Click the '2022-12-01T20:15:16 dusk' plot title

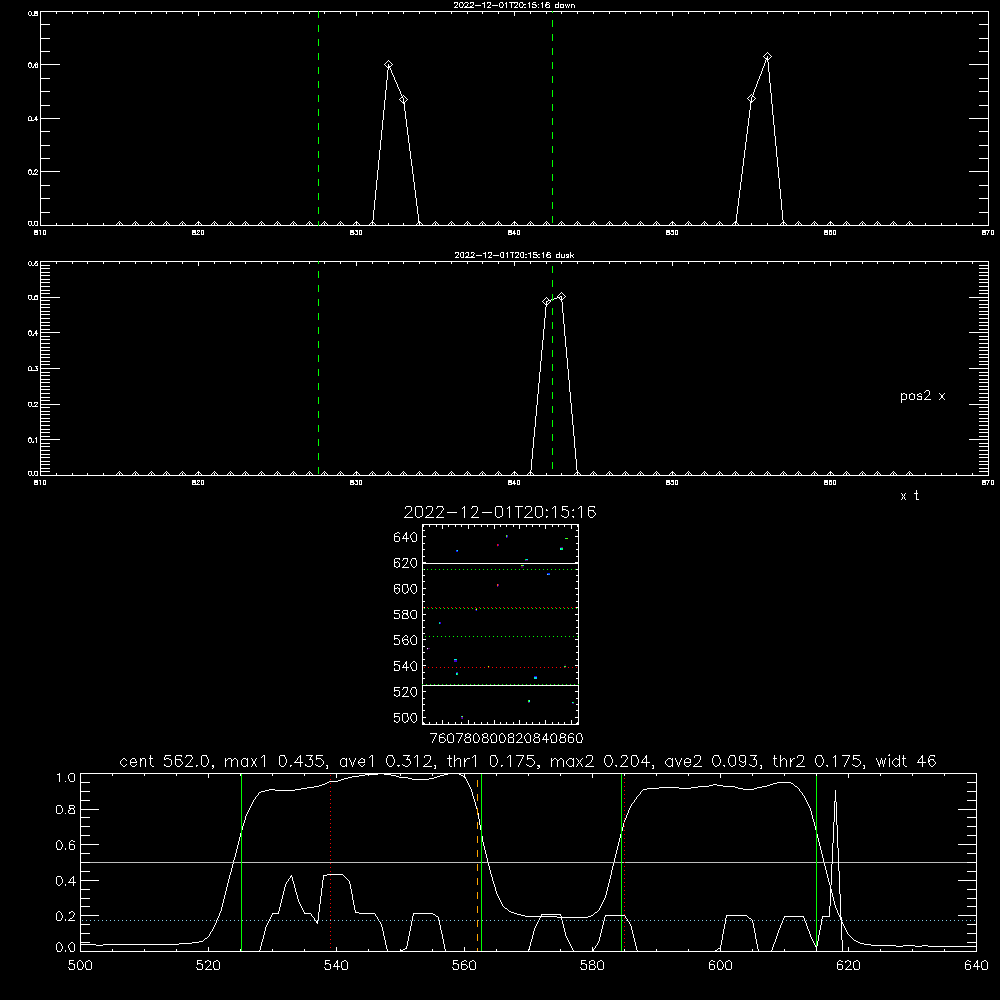click(x=514, y=255)
